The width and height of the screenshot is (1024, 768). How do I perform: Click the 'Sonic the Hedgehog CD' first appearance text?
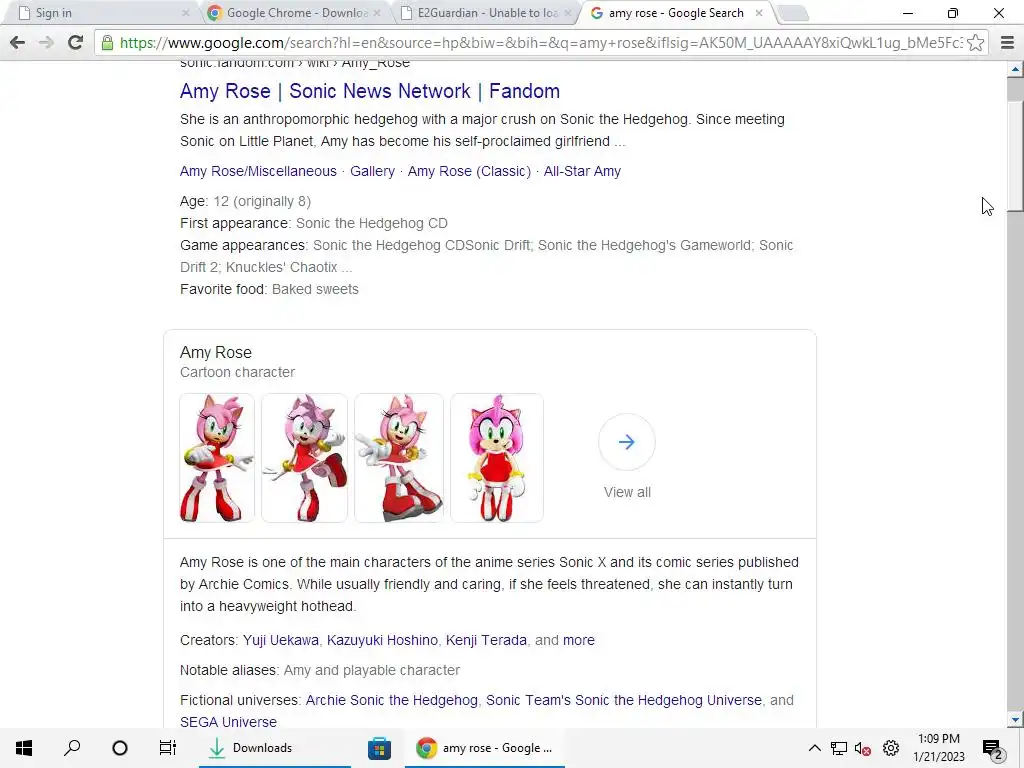point(372,223)
